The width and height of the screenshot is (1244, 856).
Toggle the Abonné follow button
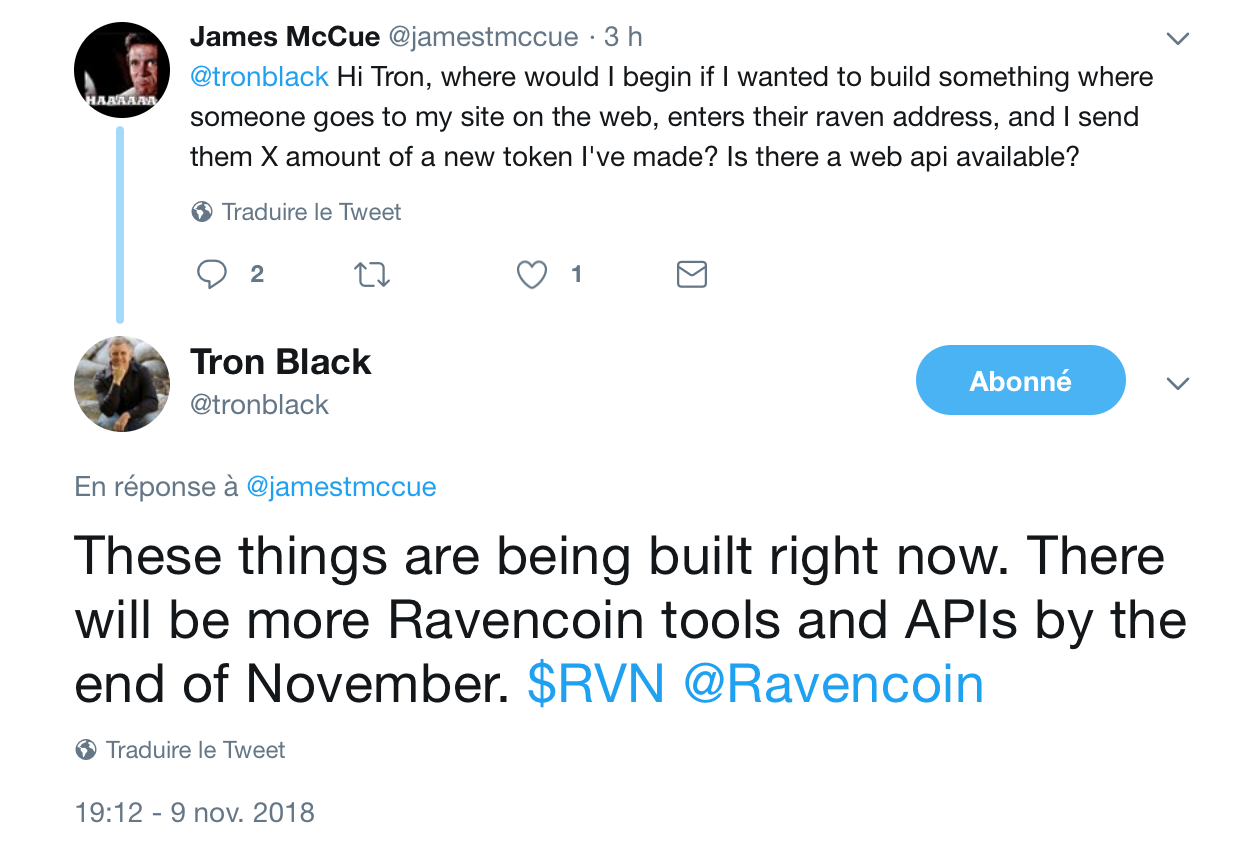(x=1021, y=380)
